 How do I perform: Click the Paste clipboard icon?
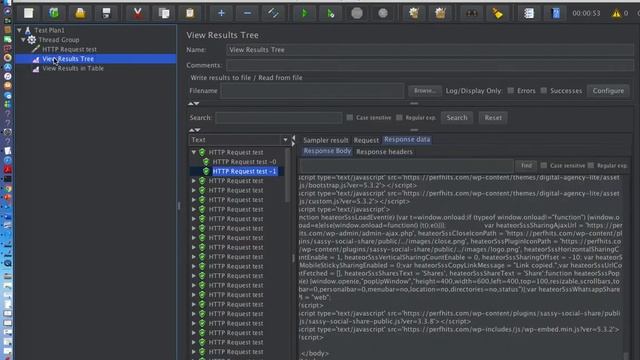[x=190, y=13]
